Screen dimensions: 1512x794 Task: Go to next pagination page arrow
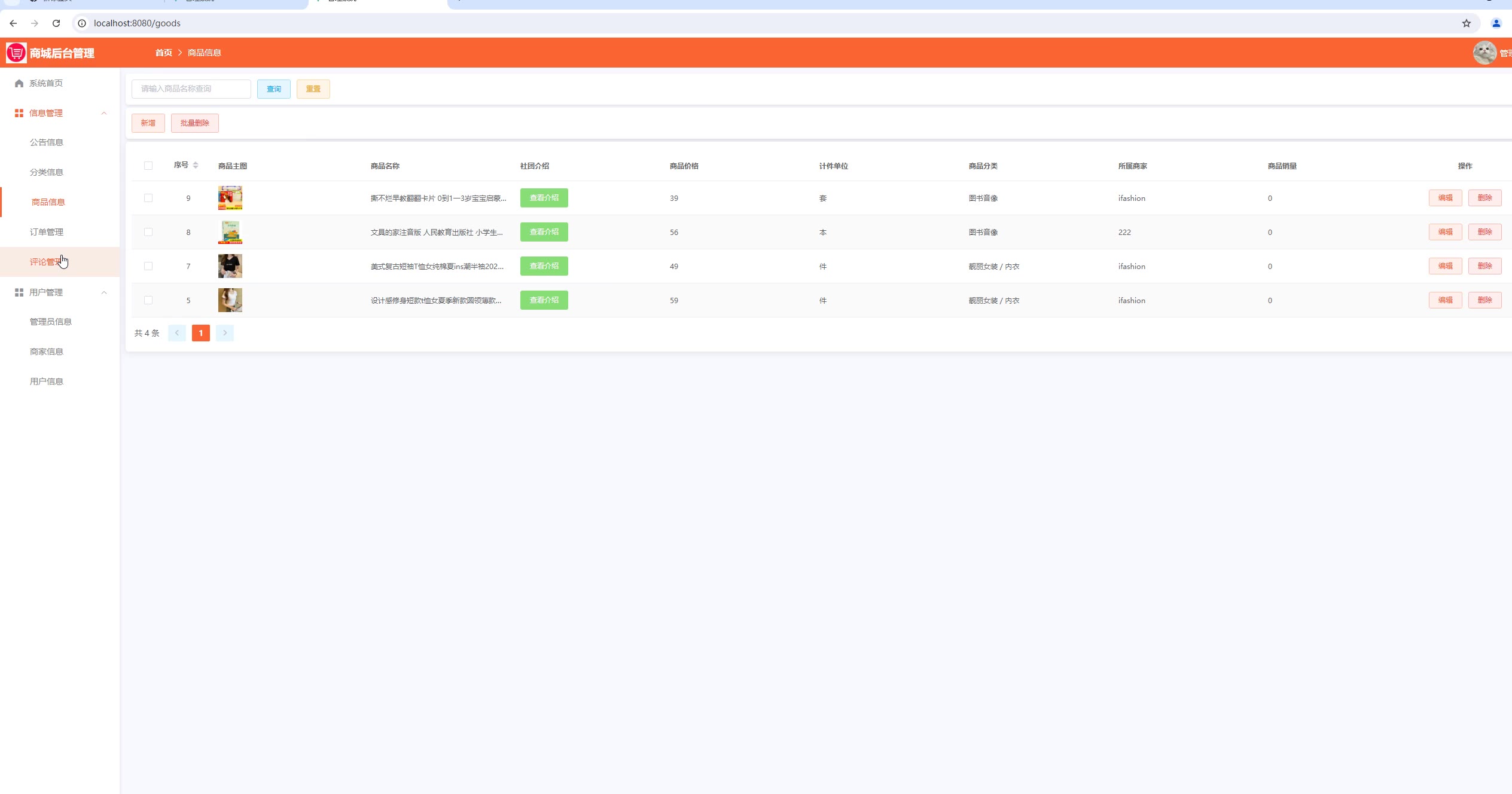225,333
